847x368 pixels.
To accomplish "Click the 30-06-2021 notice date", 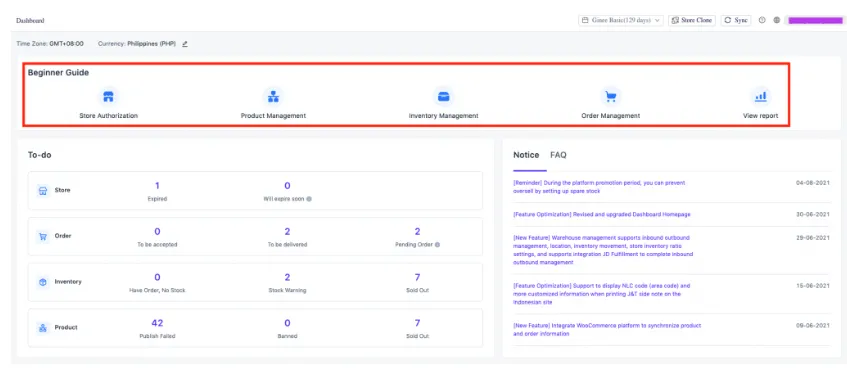I will [x=813, y=215].
